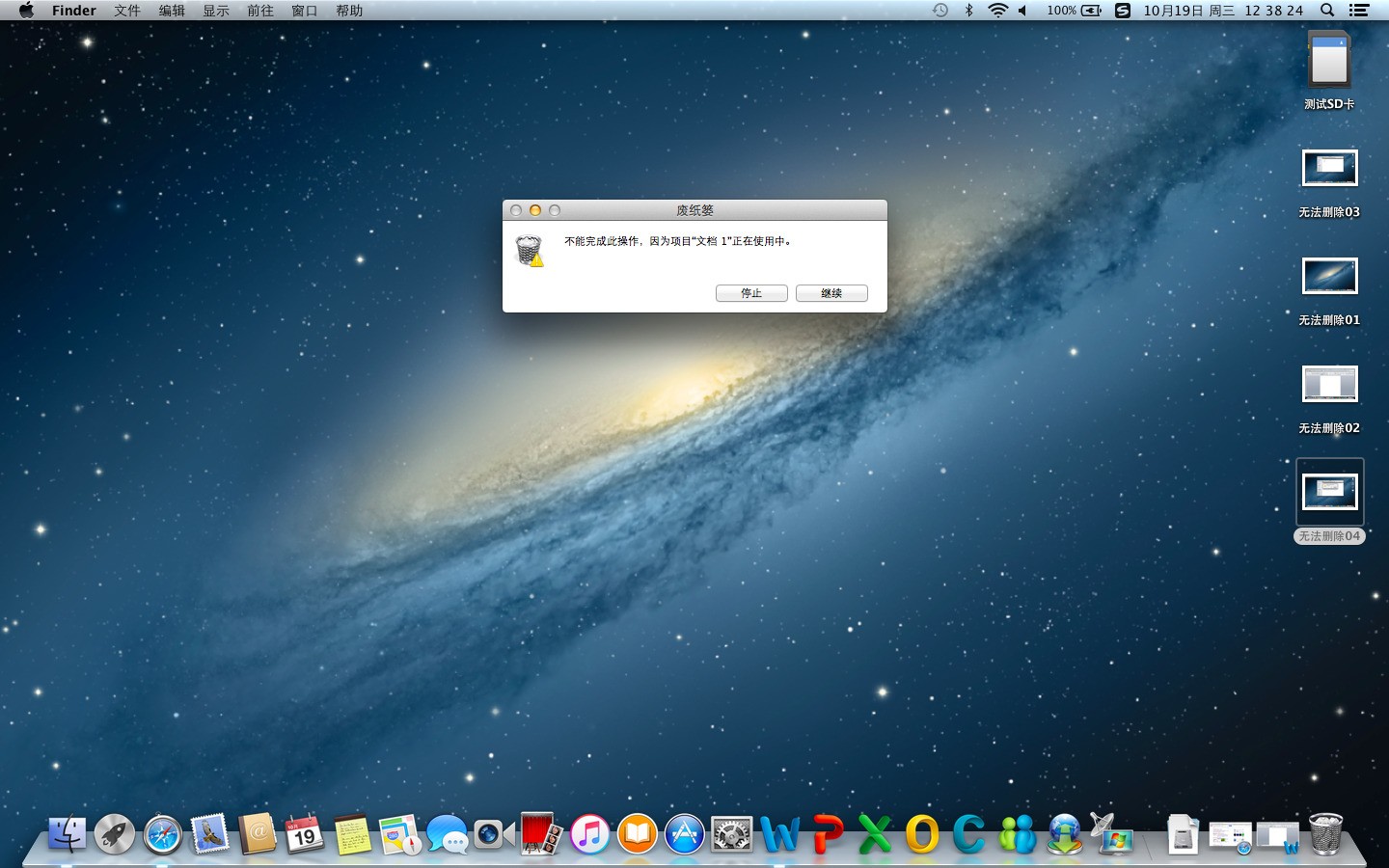Click the 继续 button in the Trash dialog
The width and height of the screenshot is (1389, 868).
pos(831,293)
